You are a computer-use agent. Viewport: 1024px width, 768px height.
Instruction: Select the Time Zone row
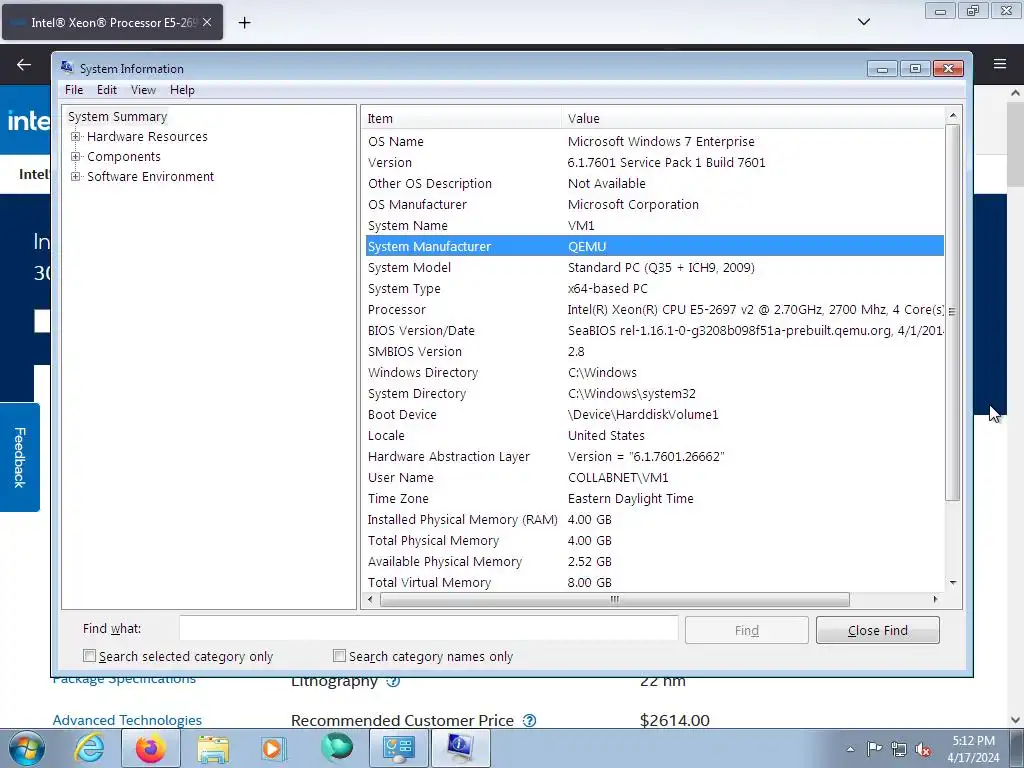pyautogui.click(x=654, y=498)
